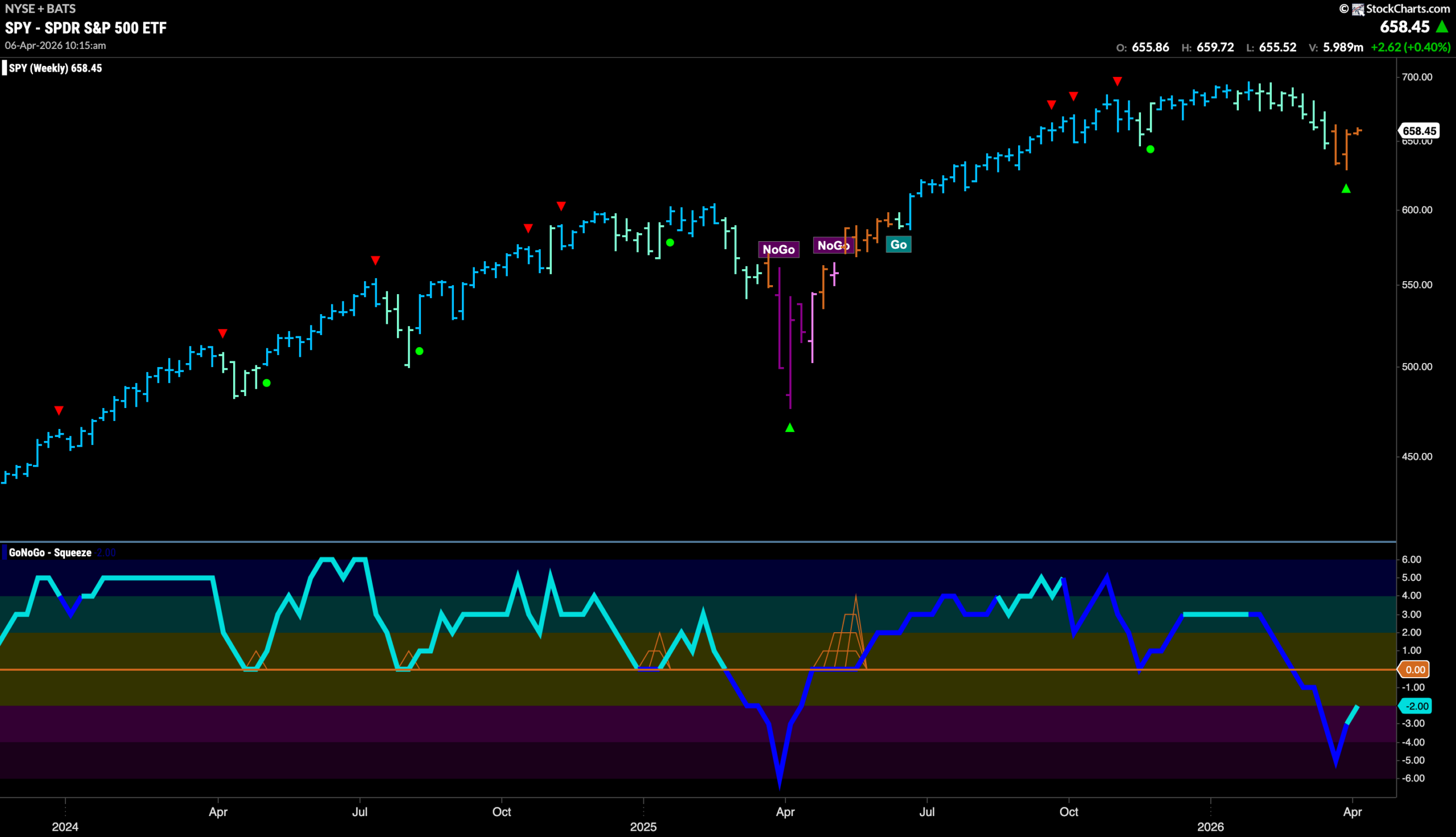Click the green up triangle beside the header price 658.45
This screenshot has height=837, width=1456.
pos(1442,26)
